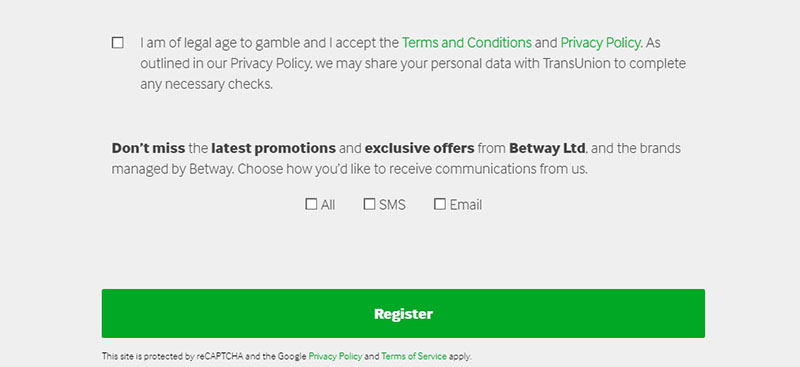Click the 'any necessary checks' line of text
The image size is (800, 367).
pos(206,85)
